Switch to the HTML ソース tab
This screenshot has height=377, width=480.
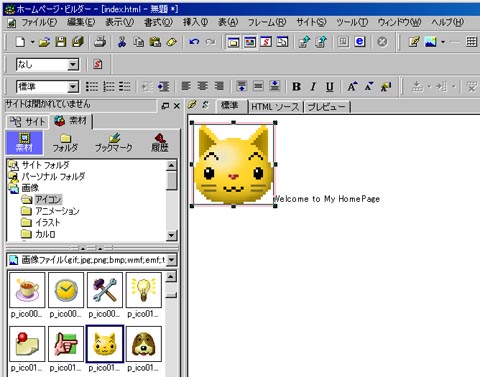[275, 107]
